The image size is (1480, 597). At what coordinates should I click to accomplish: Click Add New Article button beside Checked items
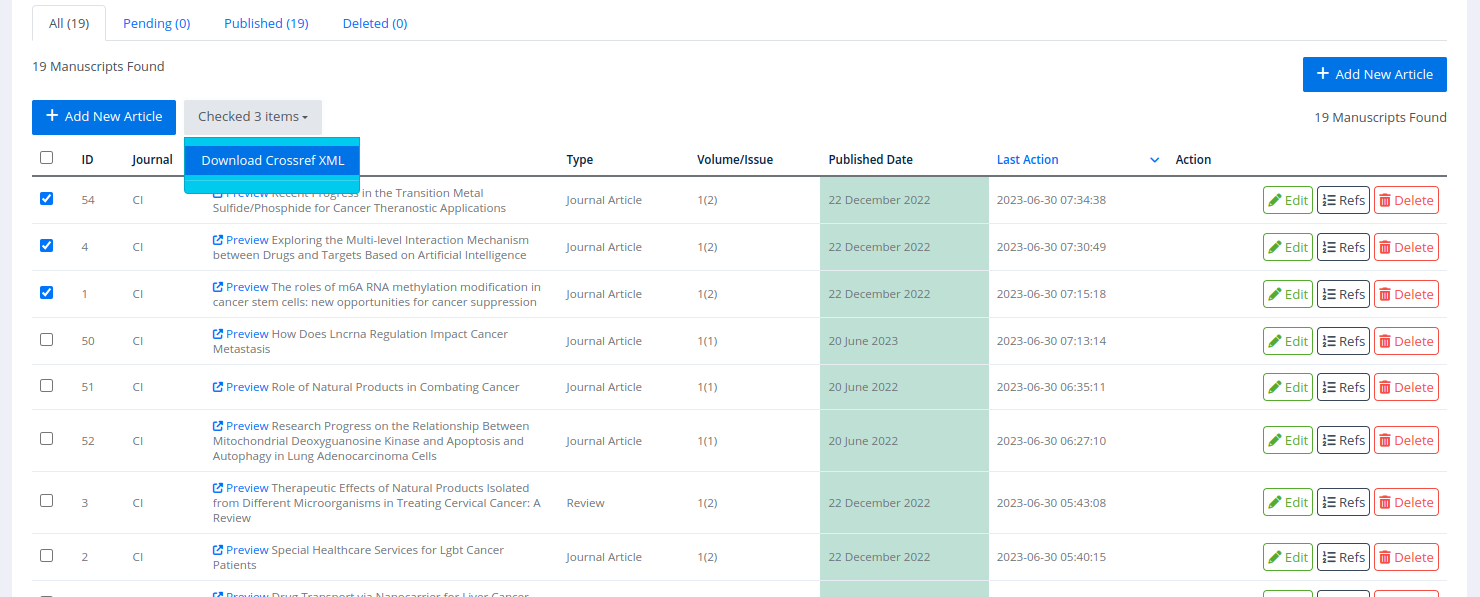point(104,117)
